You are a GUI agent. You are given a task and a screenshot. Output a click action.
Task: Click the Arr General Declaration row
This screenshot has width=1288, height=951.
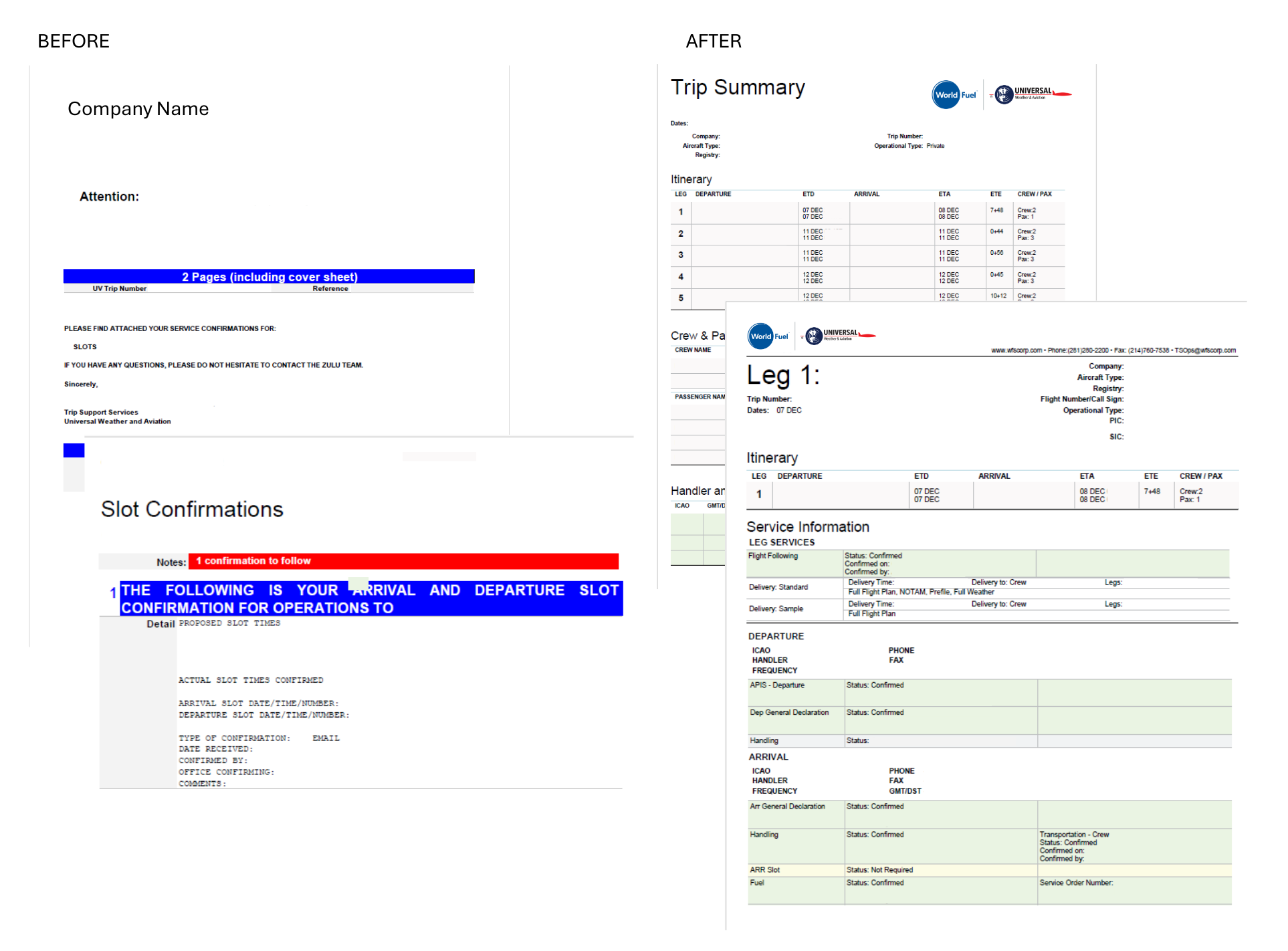(990, 815)
